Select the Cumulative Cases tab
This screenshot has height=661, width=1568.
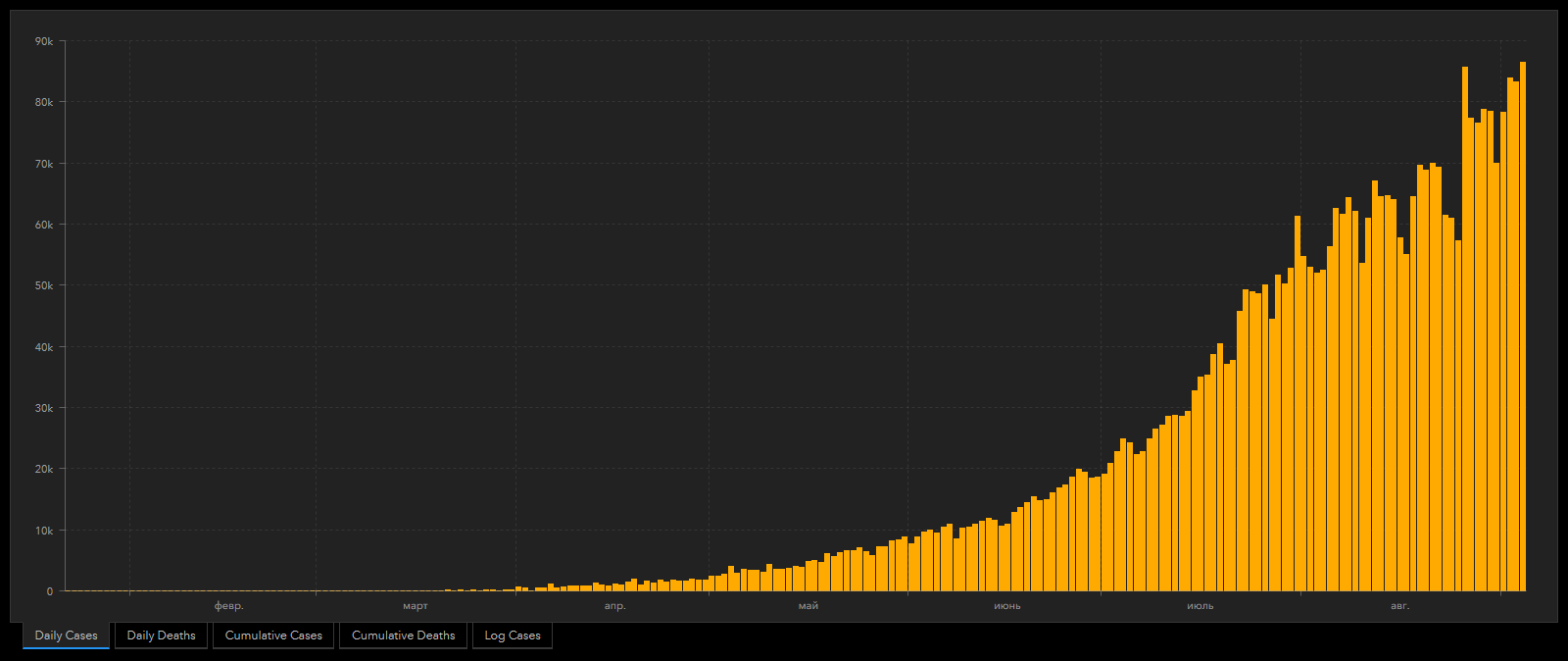(273, 636)
